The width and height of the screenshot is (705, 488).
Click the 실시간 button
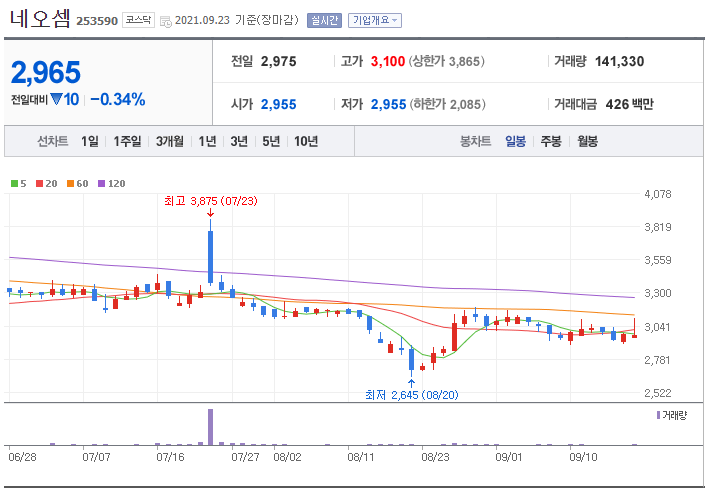click(x=324, y=21)
